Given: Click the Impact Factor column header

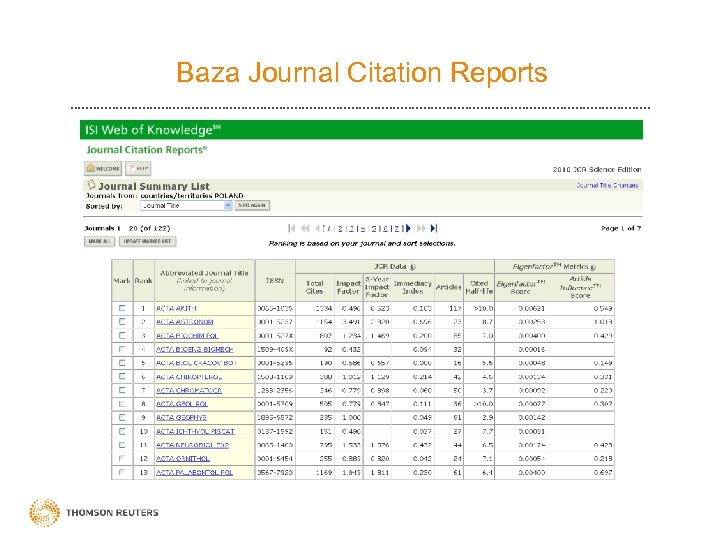Looking at the screenshot, I should click(349, 287).
